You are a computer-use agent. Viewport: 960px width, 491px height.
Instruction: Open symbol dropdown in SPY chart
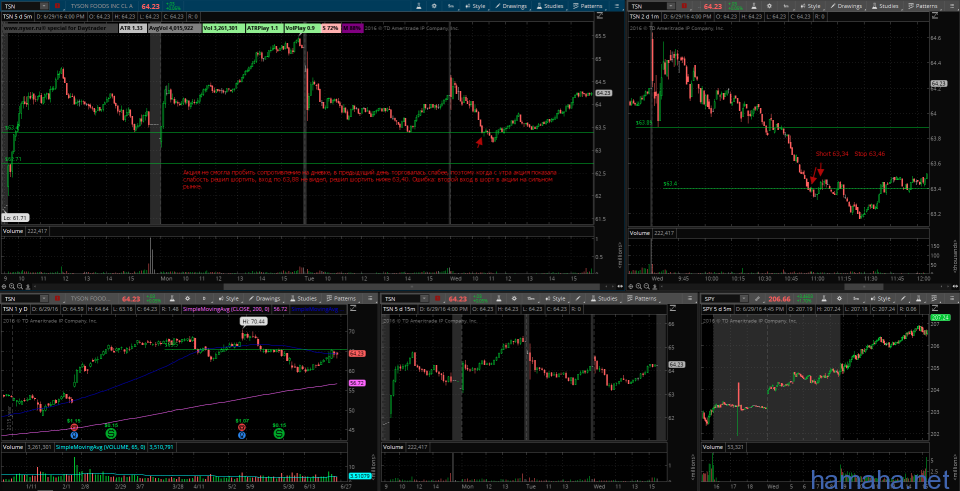click(x=744, y=299)
